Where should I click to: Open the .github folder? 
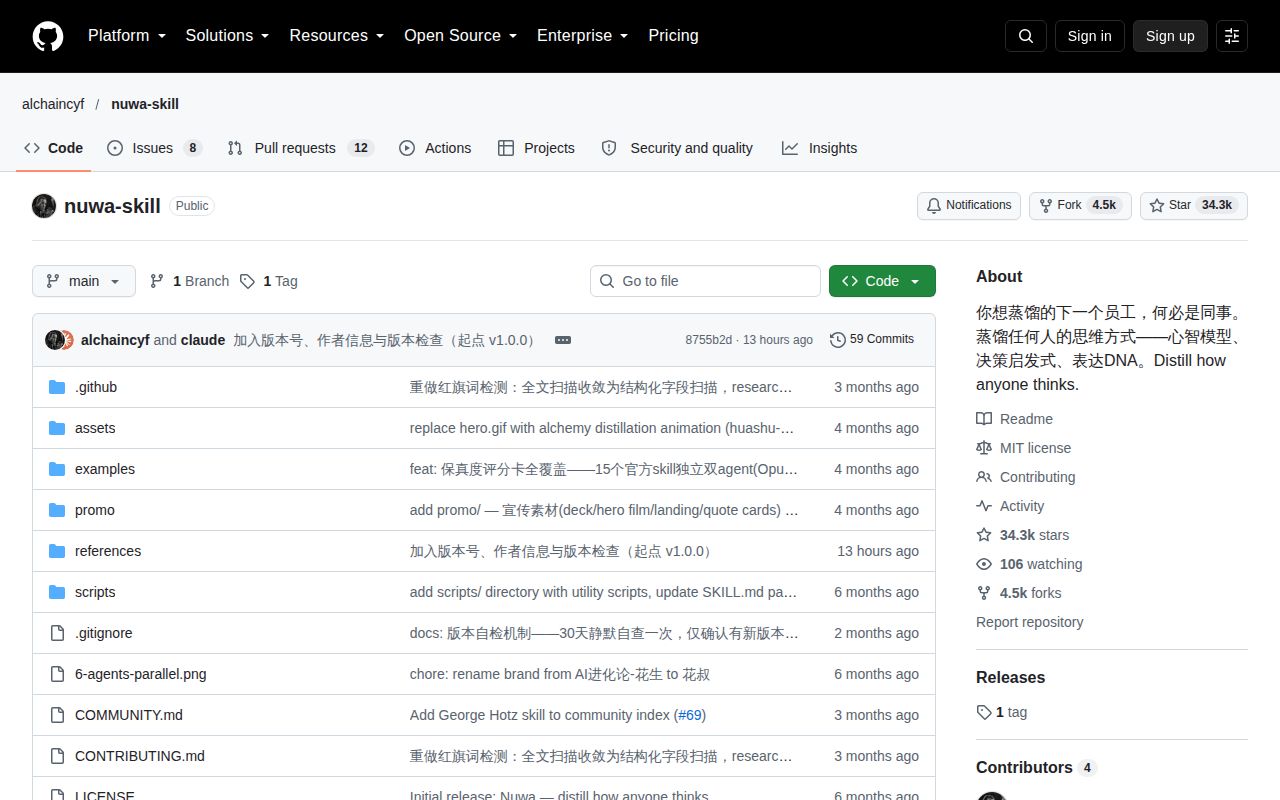pyautogui.click(x=96, y=387)
